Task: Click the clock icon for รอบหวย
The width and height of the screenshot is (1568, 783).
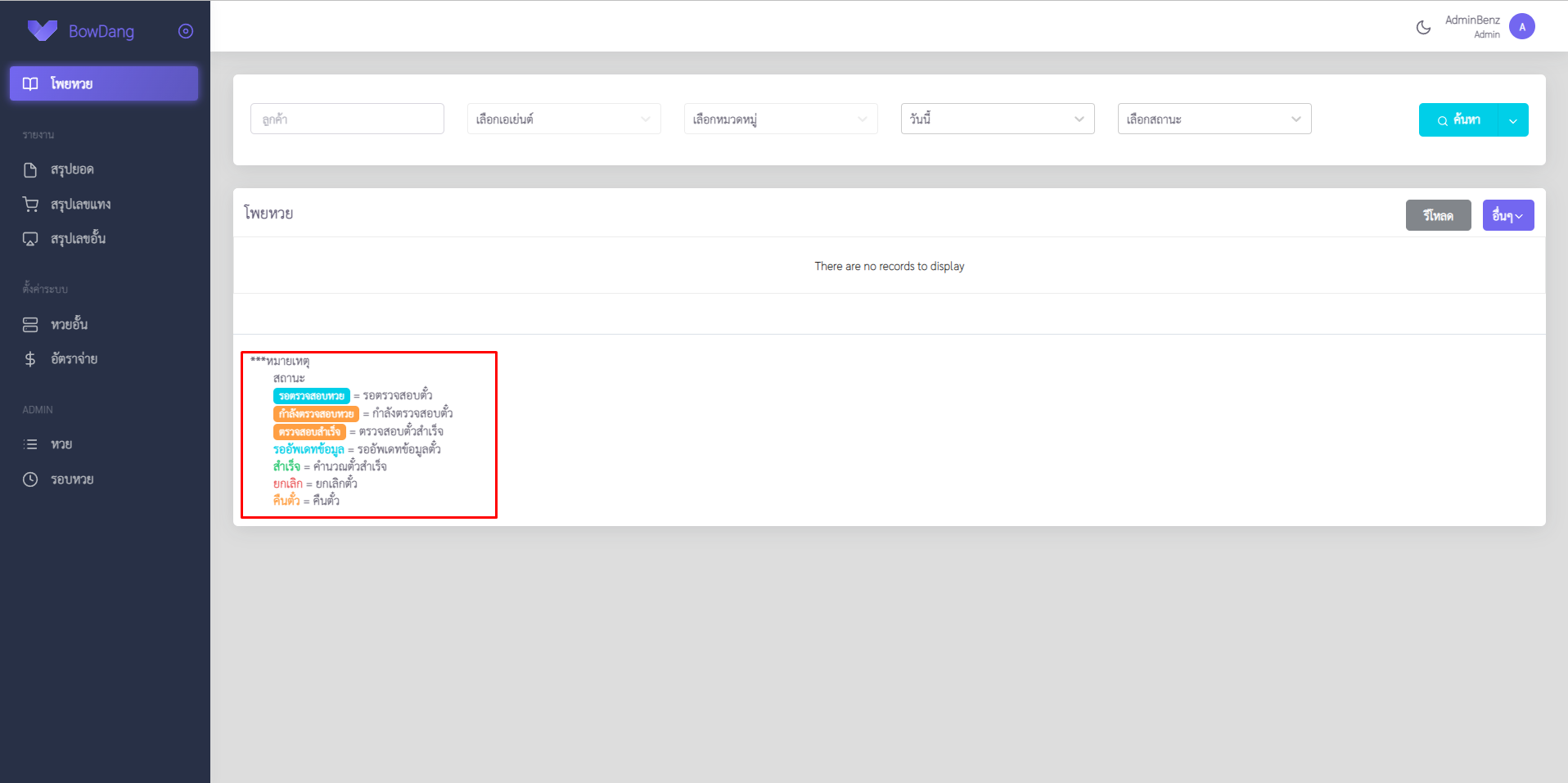Action: (x=30, y=479)
